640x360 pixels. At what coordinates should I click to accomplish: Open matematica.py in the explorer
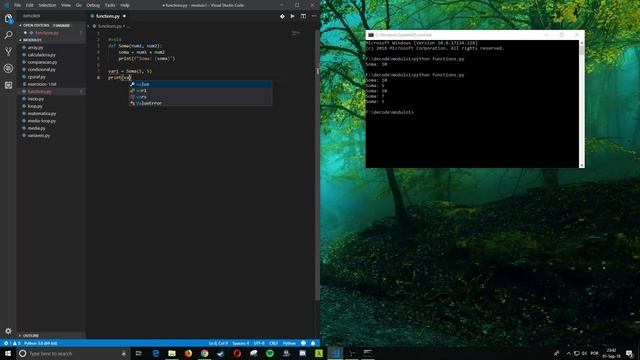(x=42, y=113)
